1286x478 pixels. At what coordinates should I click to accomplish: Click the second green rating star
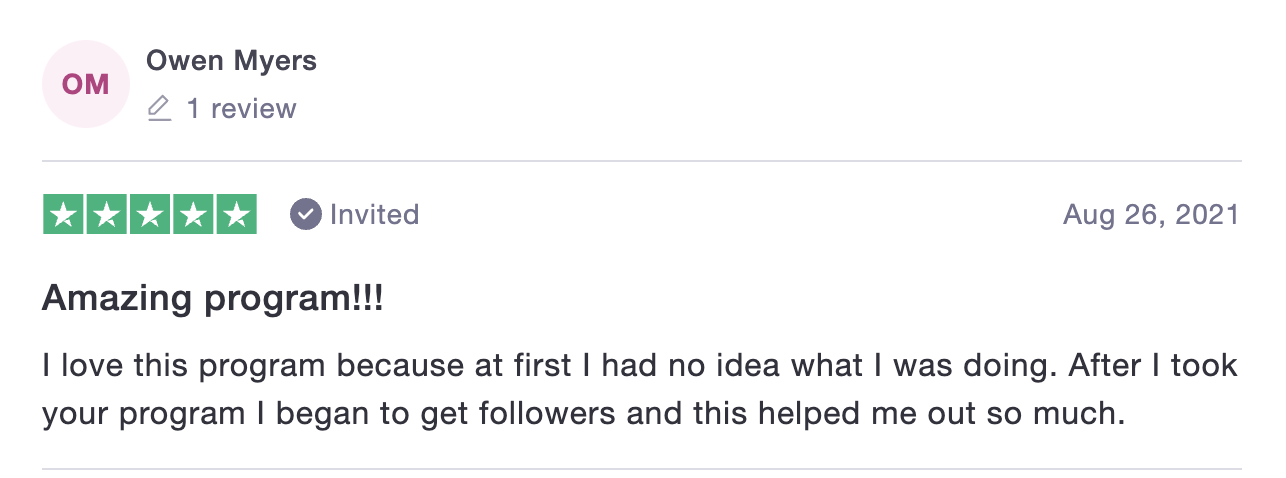107,214
